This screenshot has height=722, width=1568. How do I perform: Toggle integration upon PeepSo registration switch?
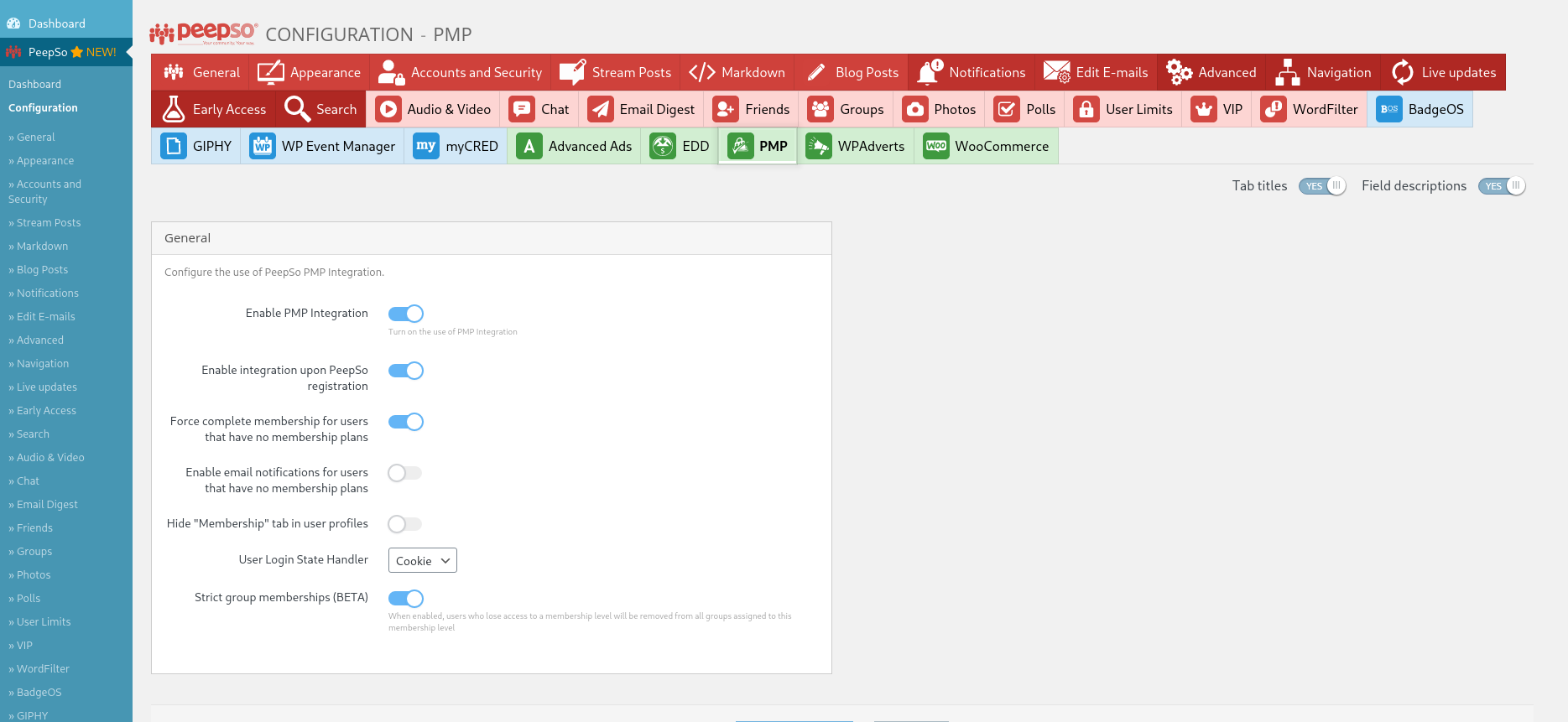click(406, 371)
